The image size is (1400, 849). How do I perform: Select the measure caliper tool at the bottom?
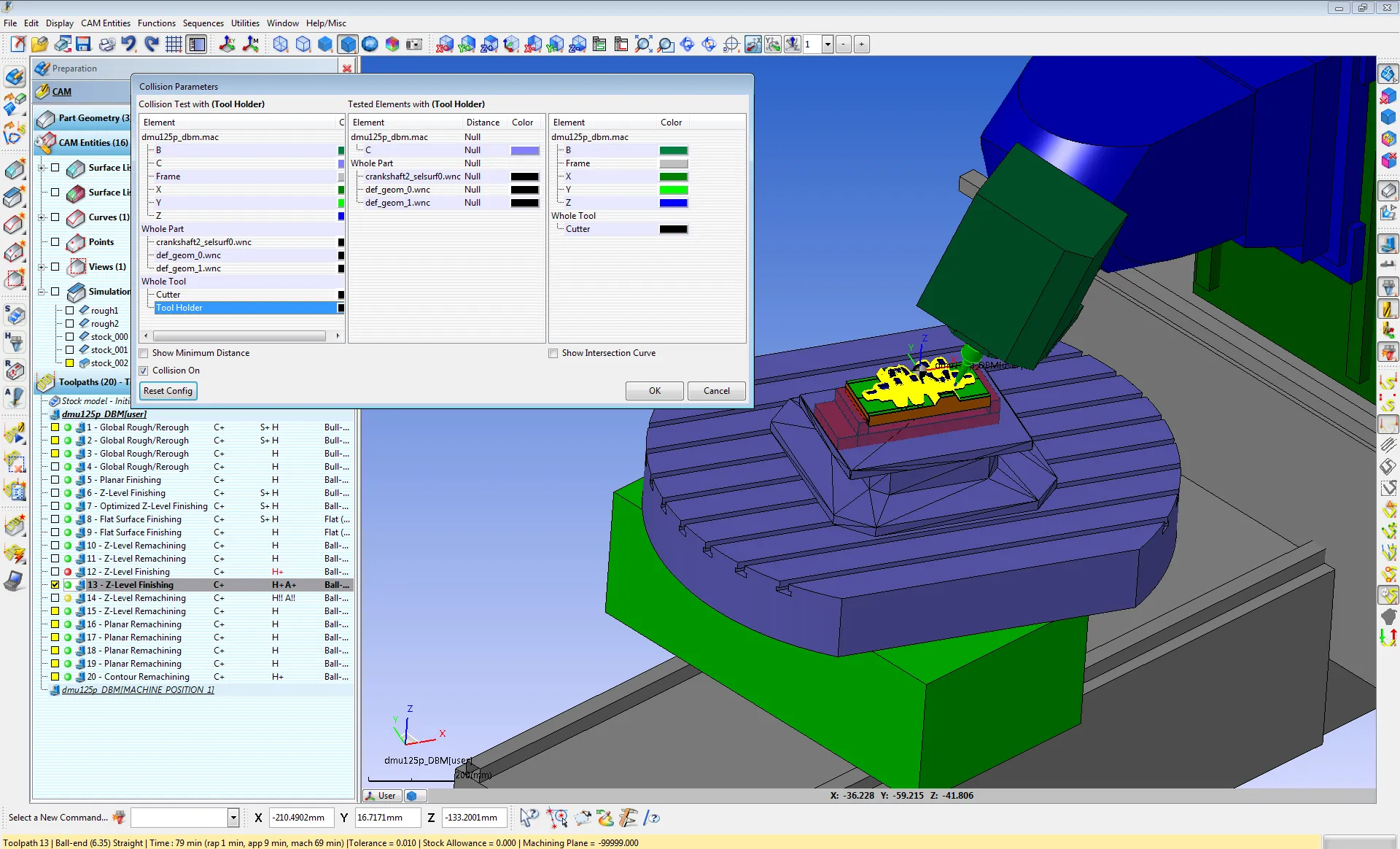(627, 818)
